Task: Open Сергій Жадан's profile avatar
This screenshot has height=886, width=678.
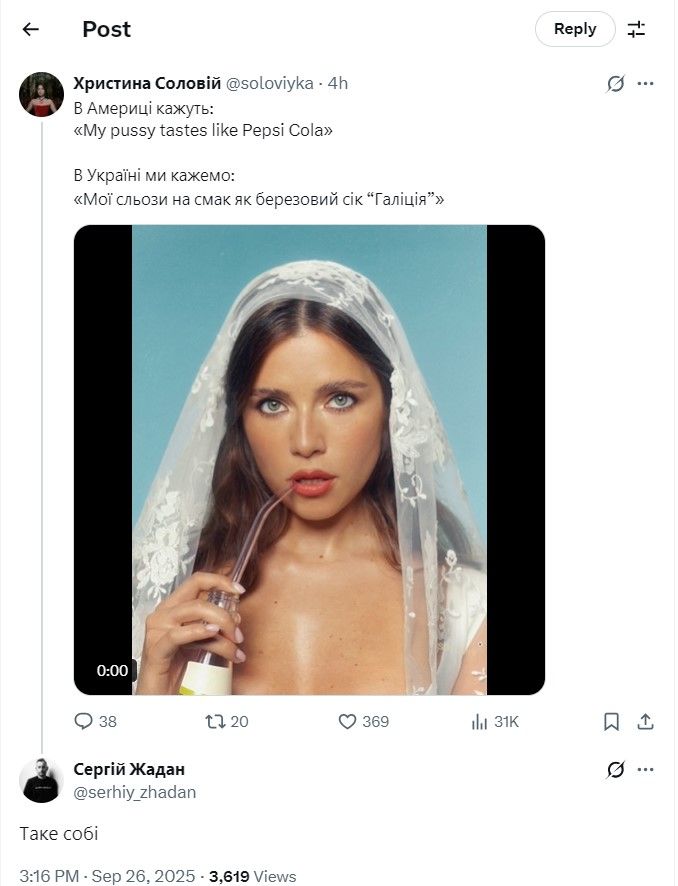Action: point(41,780)
